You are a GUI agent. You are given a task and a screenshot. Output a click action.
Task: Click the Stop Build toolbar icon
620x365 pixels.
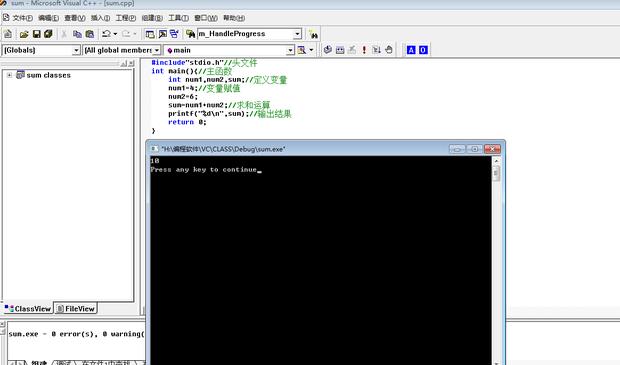pyautogui.click(x=352, y=50)
